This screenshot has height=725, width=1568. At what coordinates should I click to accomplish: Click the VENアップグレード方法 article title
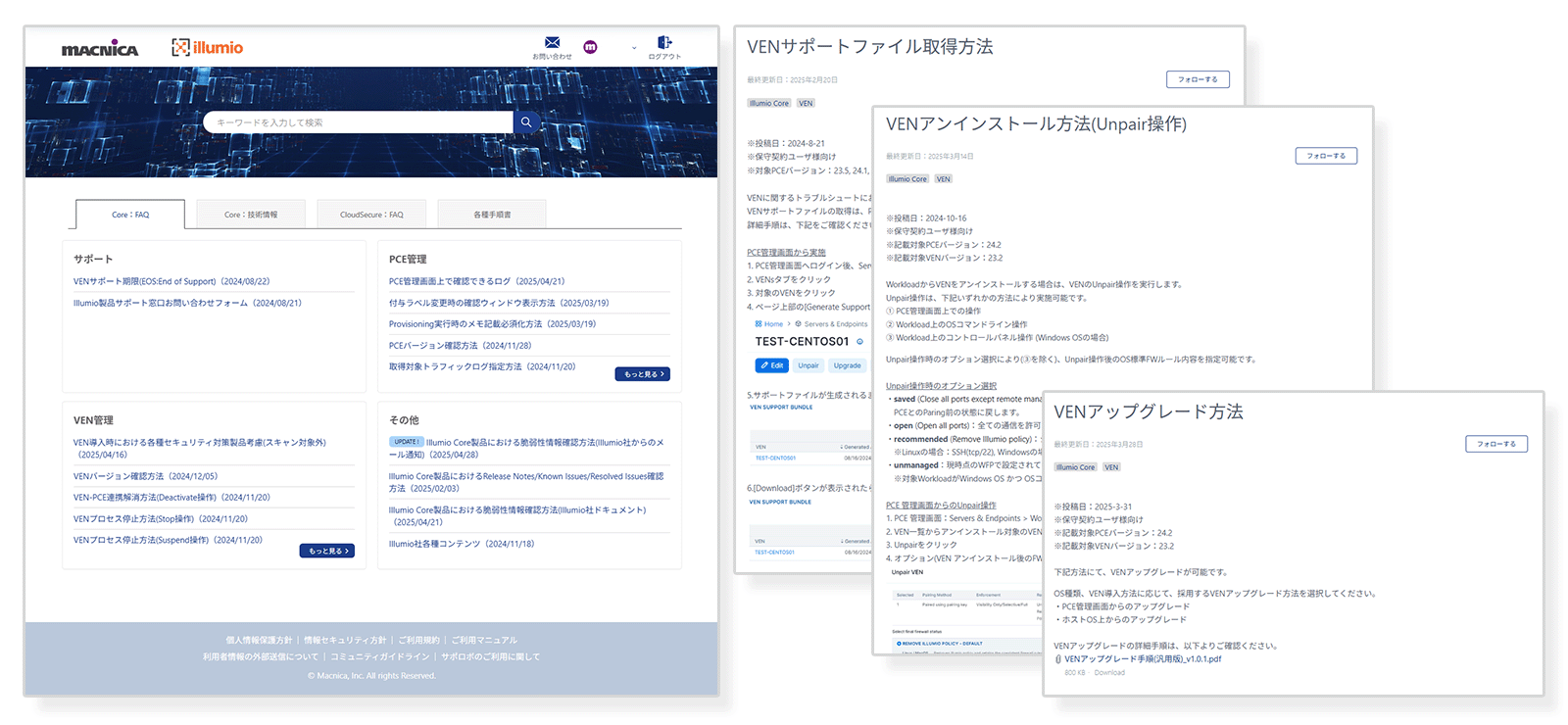click(1149, 411)
